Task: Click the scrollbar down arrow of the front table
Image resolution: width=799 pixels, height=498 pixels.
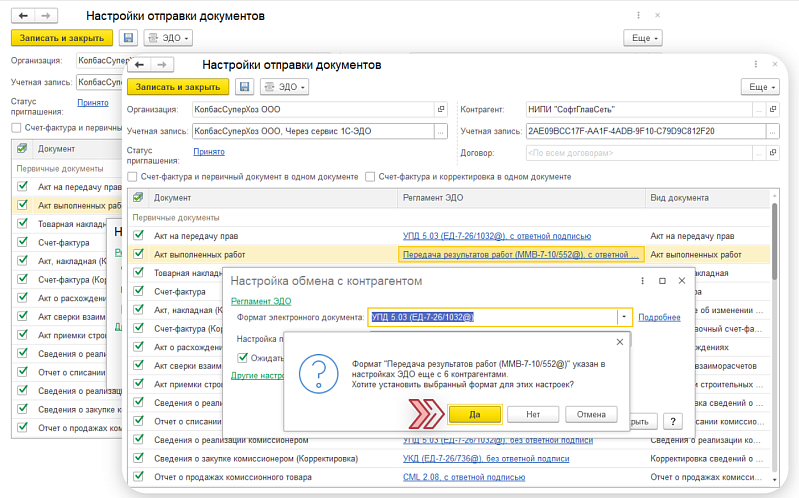Action: 775,480
